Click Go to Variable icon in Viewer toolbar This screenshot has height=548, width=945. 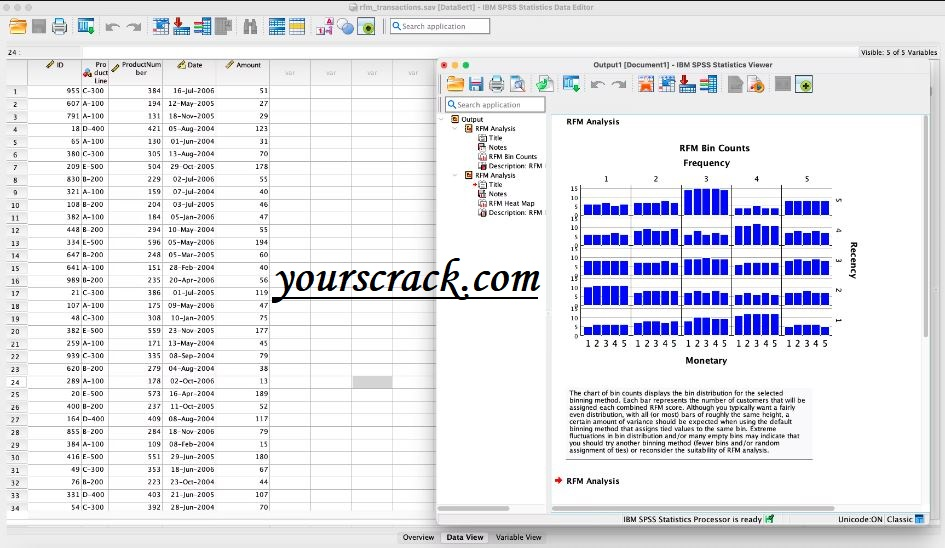click(x=687, y=84)
